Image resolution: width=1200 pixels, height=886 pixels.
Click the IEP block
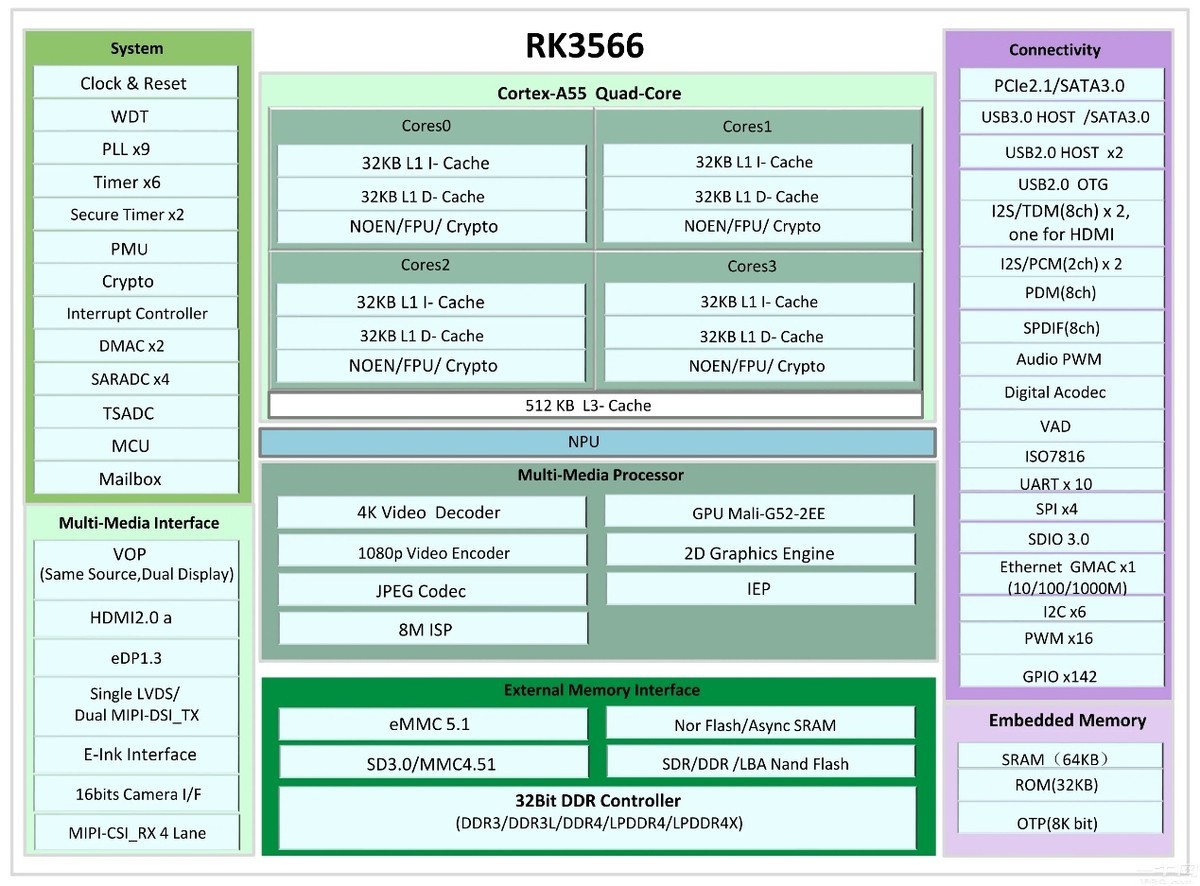(759, 589)
